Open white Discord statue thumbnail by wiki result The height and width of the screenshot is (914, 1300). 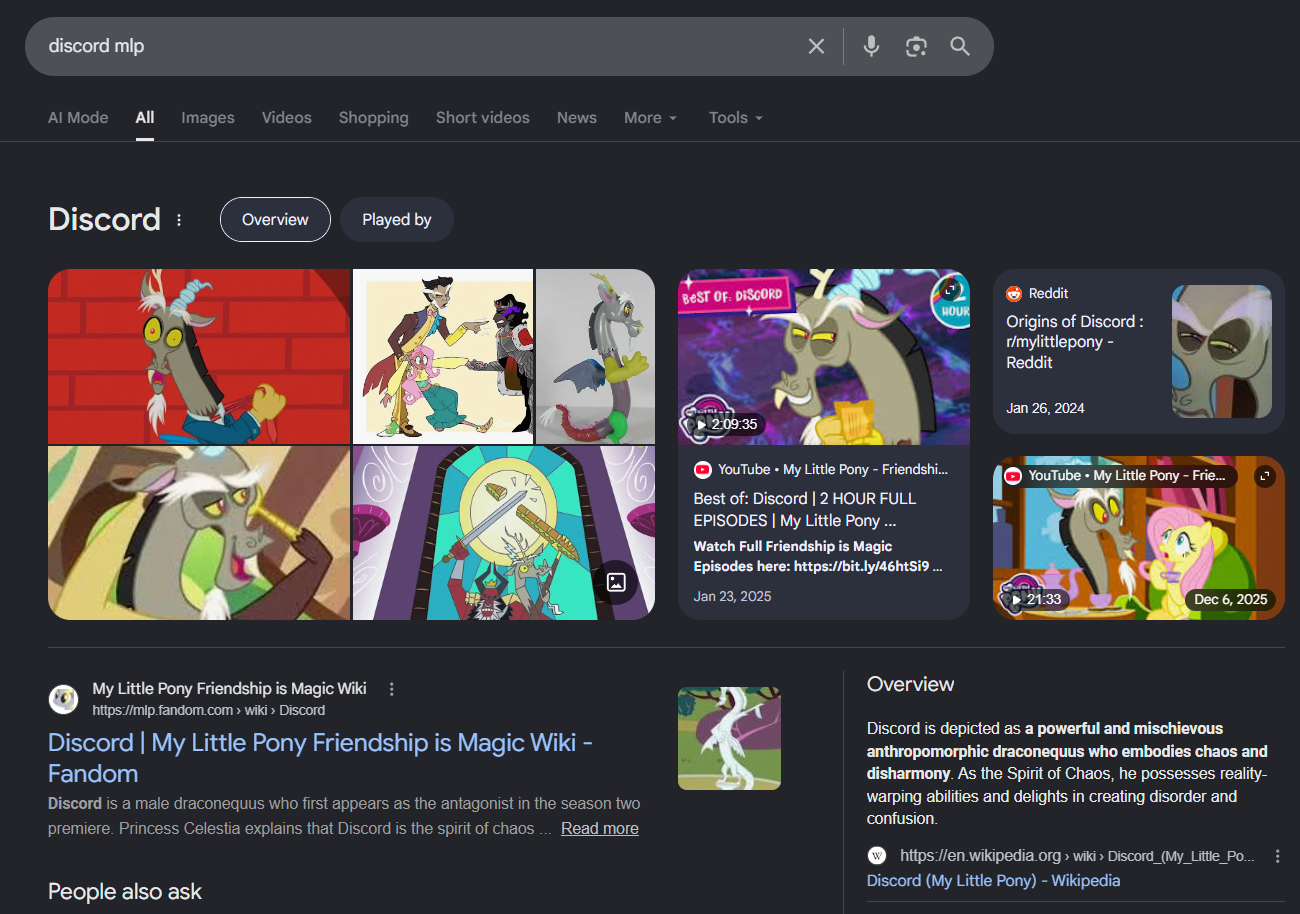(729, 738)
